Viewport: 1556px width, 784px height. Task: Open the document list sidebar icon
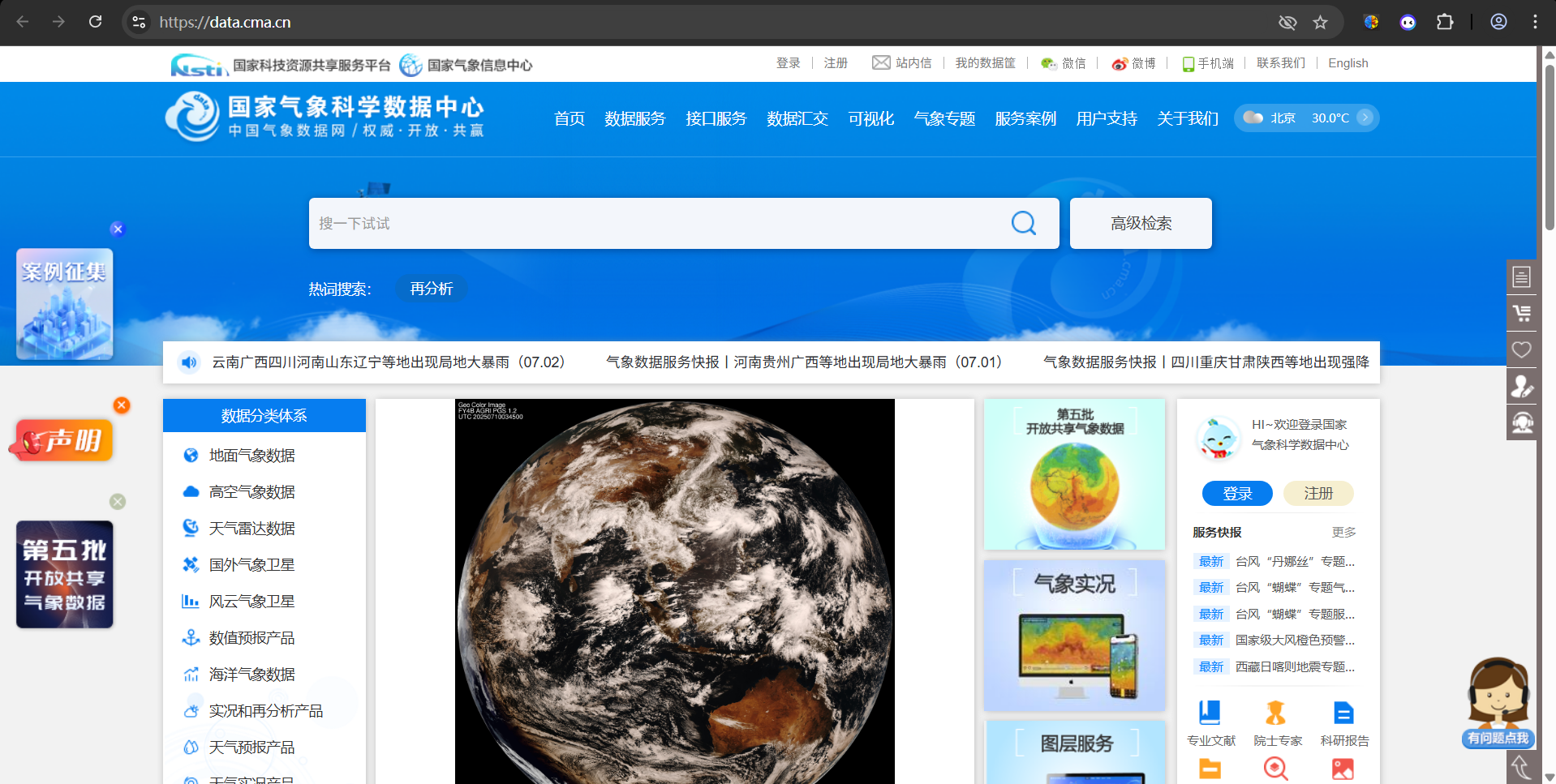click(1521, 276)
